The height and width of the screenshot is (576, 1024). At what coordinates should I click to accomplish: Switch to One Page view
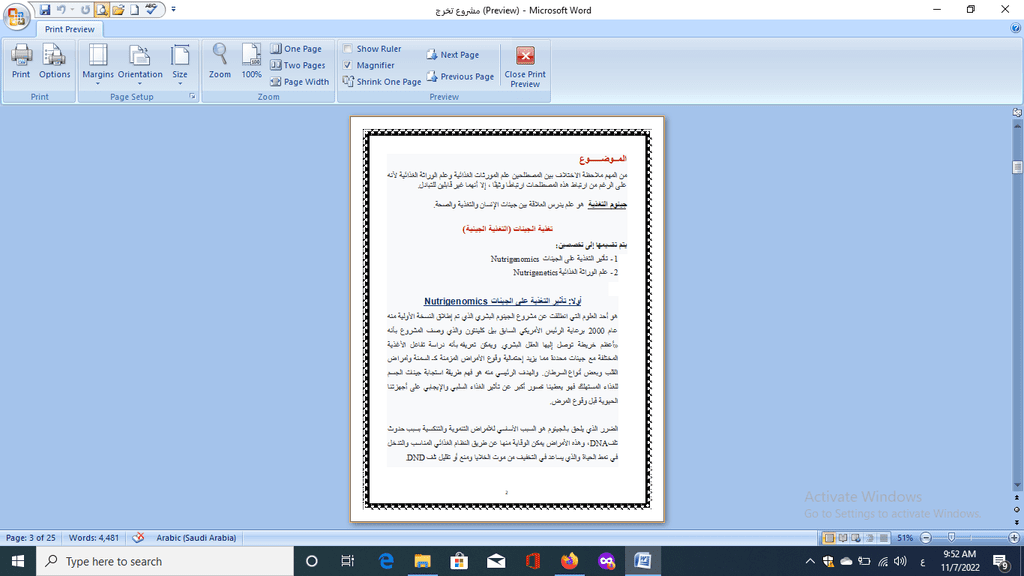296,48
